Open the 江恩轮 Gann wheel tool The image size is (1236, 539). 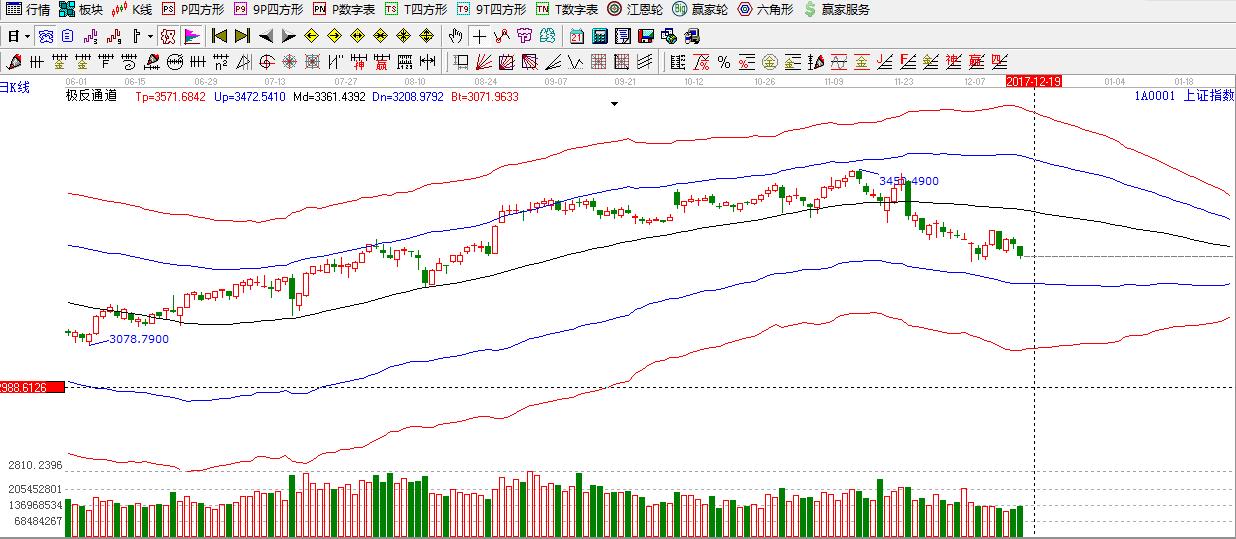pyautogui.click(x=634, y=9)
